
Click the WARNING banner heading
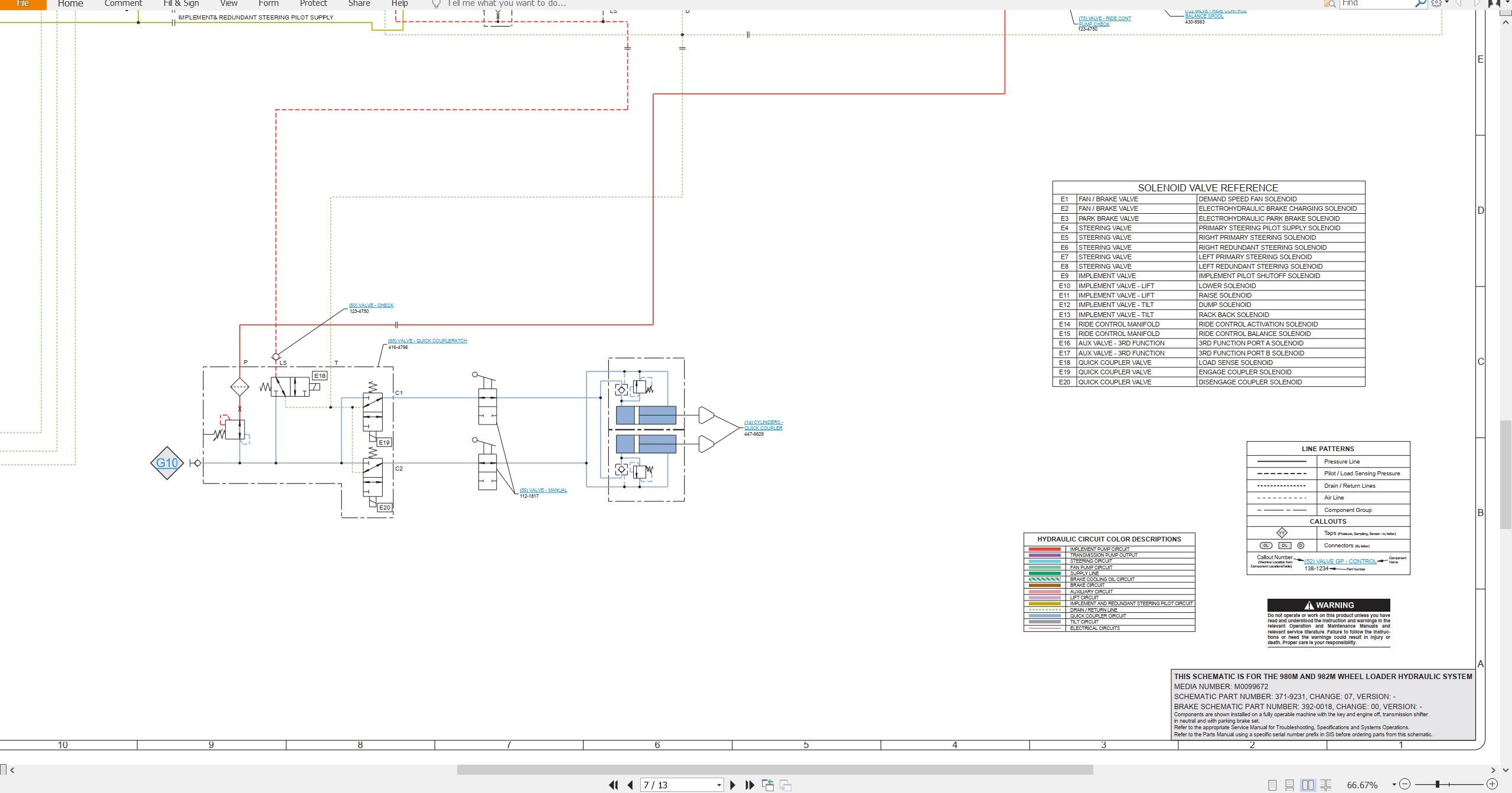click(1329, 605)
